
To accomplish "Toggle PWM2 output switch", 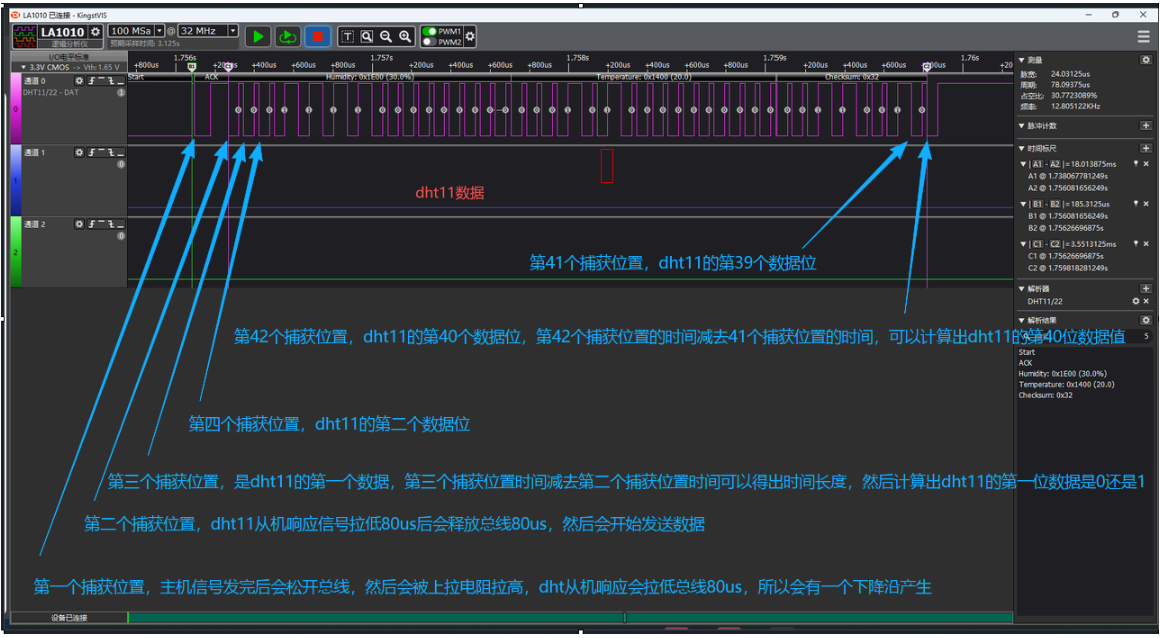I will point(429,41).
